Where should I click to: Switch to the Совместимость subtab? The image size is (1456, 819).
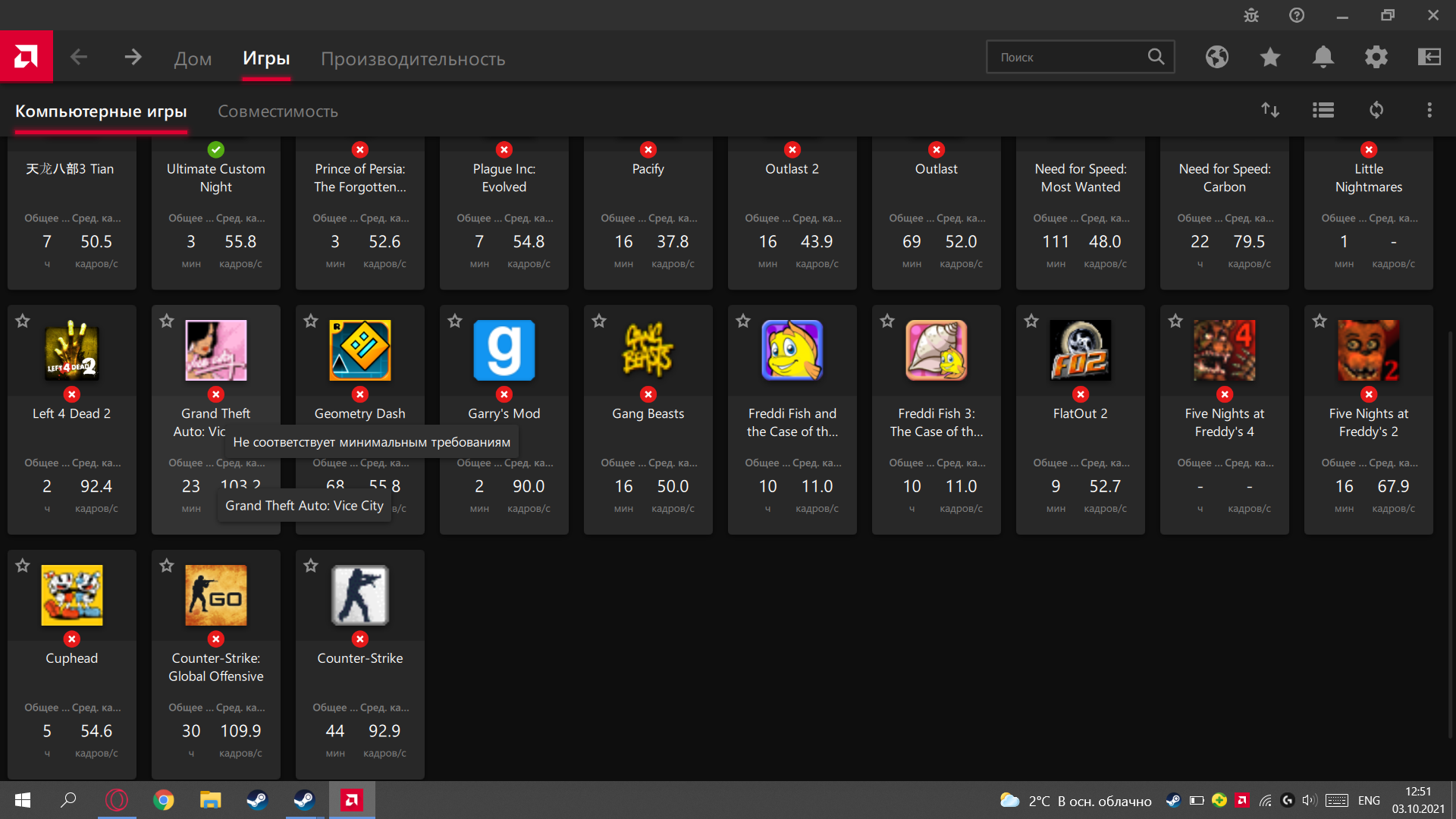point(278,111)
